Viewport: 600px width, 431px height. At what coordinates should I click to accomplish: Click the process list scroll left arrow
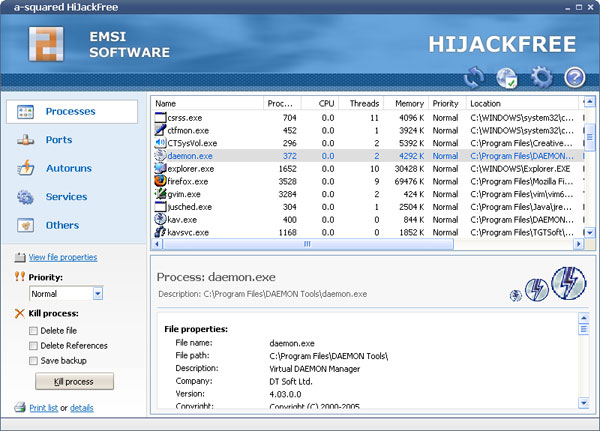coord(157,244)
